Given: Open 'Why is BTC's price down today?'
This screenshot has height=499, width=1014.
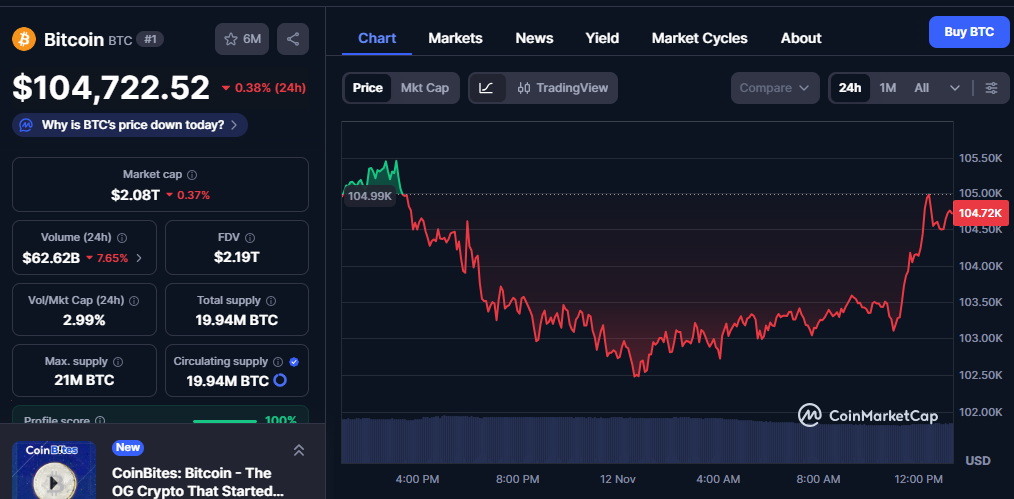Looking at the screenshot, I should 130,125.
